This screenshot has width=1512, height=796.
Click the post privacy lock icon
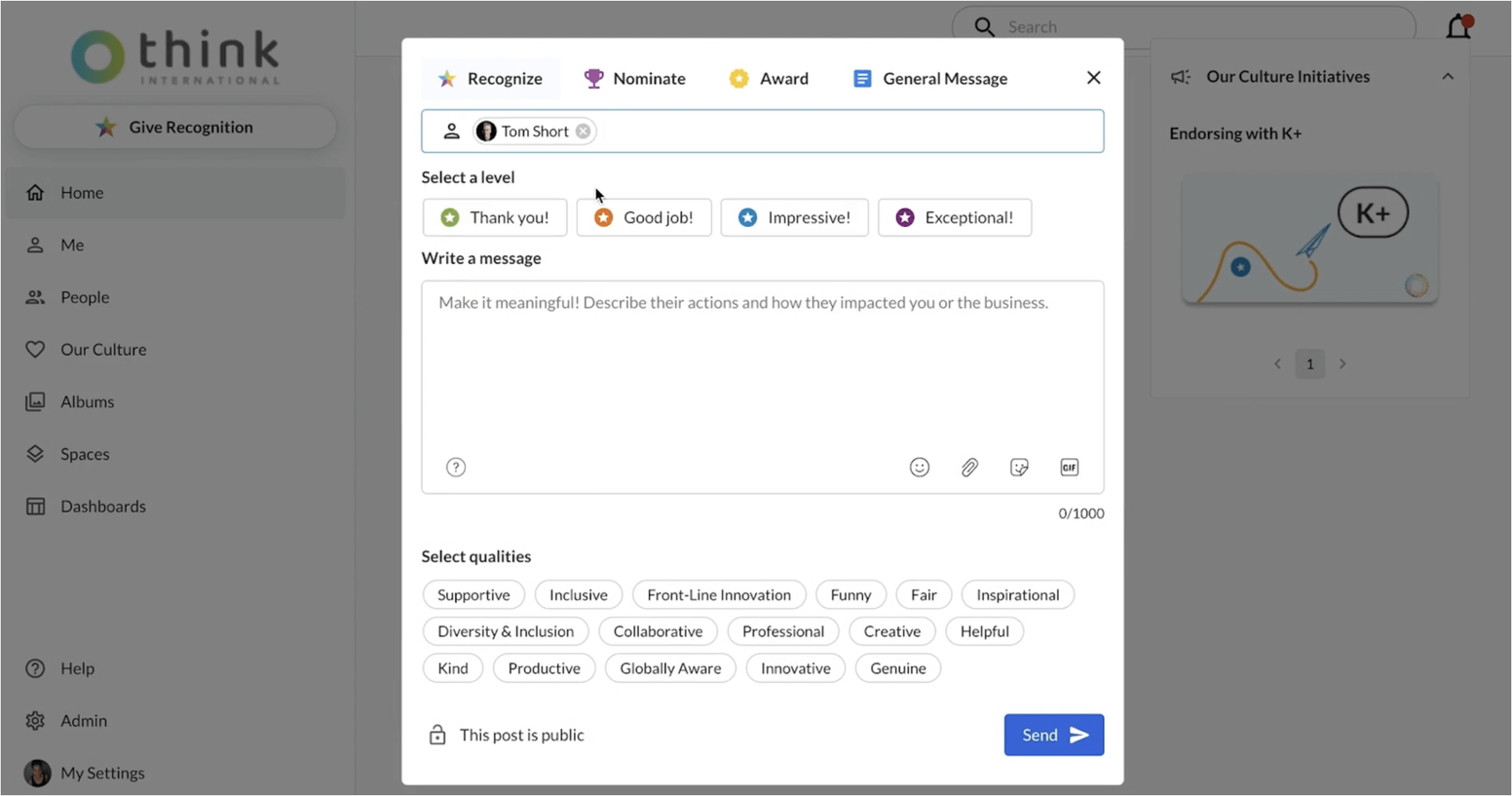pyautogui.click(x=437, y=735)
